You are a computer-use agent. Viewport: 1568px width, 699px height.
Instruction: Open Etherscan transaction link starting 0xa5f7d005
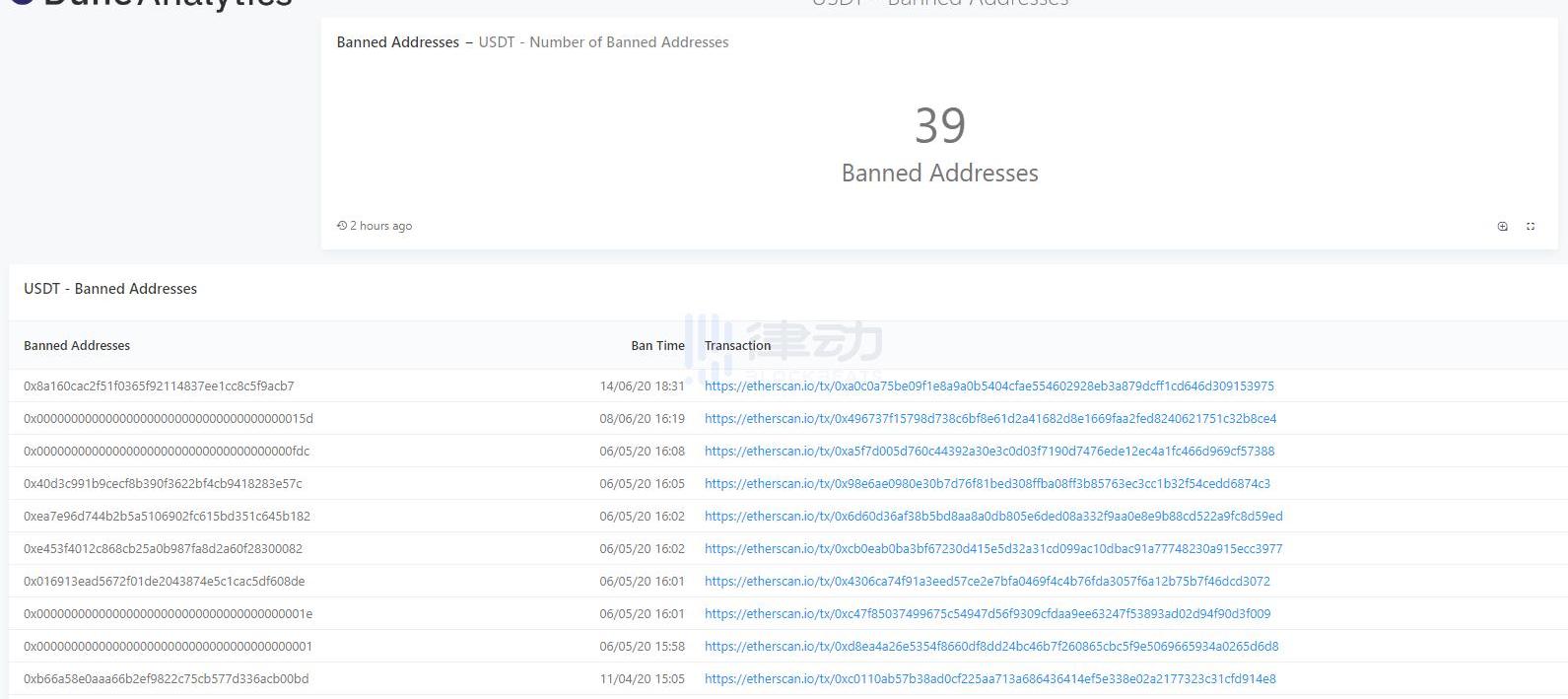pos(989,451)
